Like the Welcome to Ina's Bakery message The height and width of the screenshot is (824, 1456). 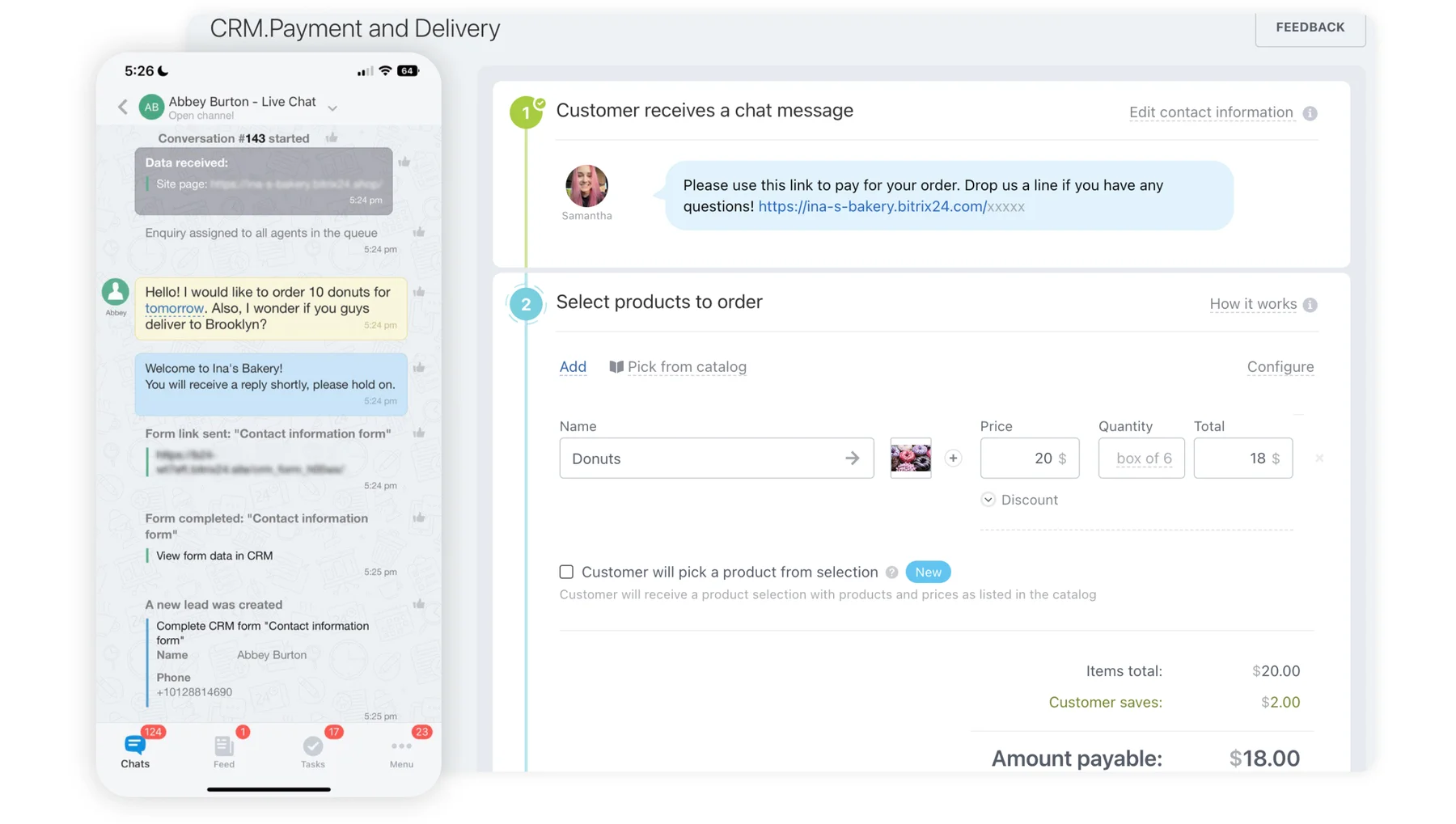click(419, 368)
